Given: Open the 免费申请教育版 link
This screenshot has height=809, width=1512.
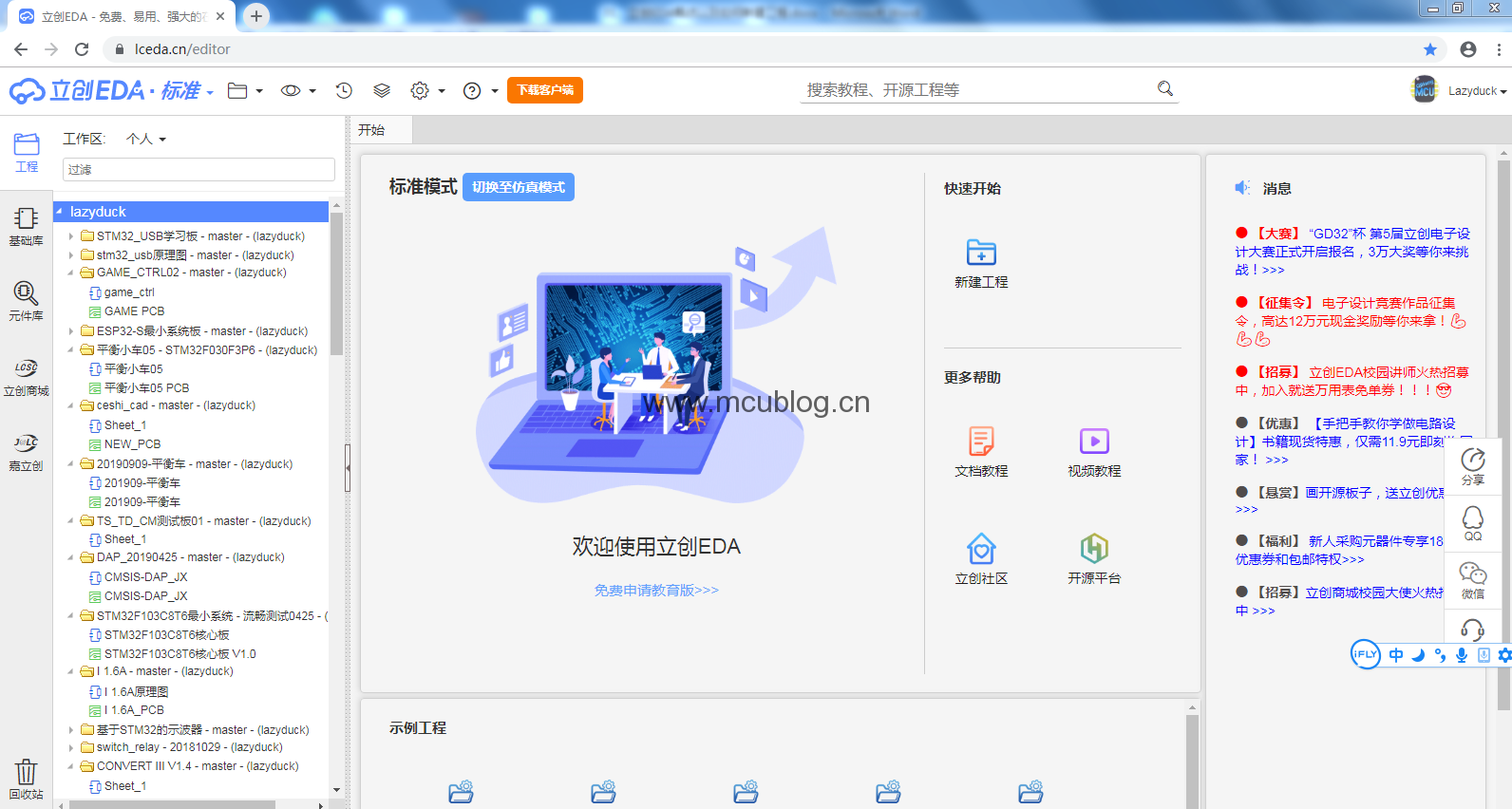Looking at the screenshot, I should point(656,591).
